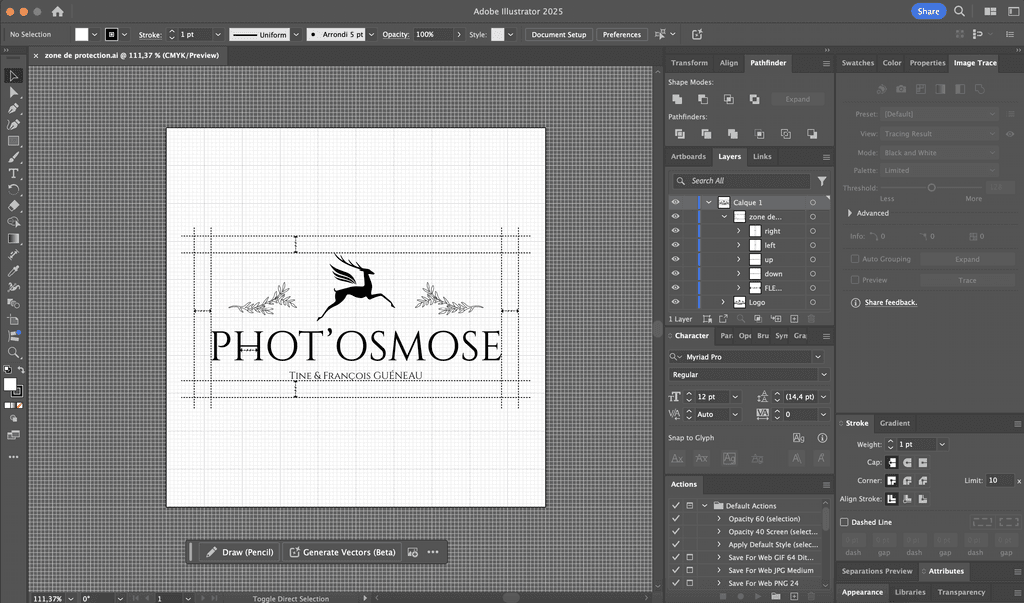Open the Myriad Pro font family dropdown

(817, 357)
